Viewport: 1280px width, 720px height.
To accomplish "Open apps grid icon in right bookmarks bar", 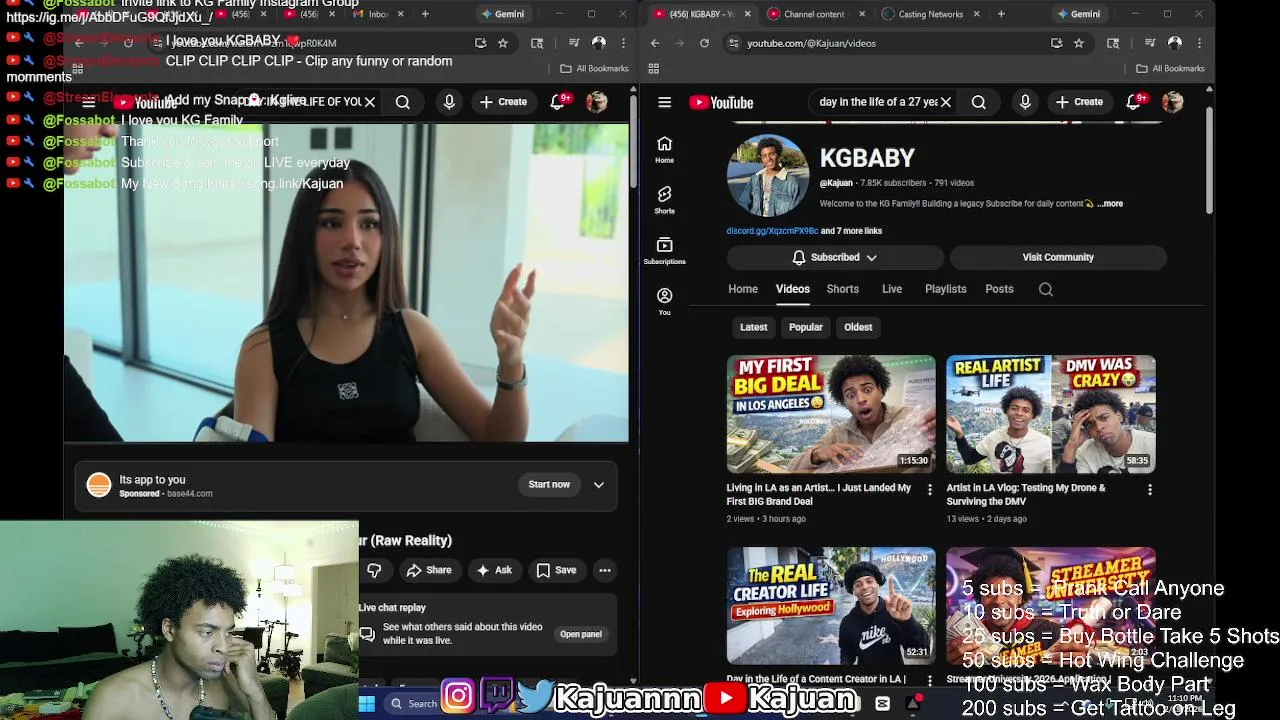I will (x=653, y=68).
